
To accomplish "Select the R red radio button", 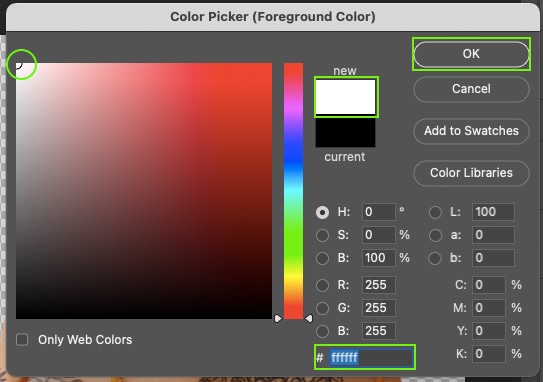I will pyautogui.click(x=322, y=285).
